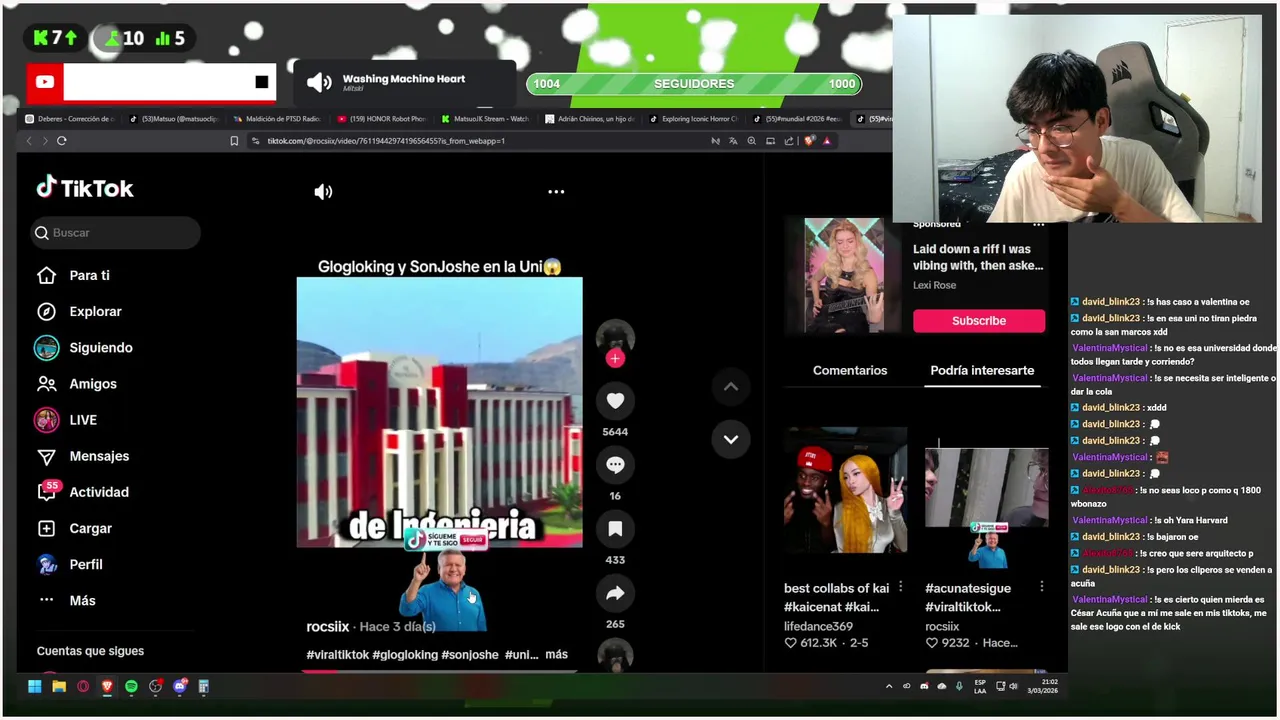The width and height of the screenshot is (1280, 720).
Task: Expand description with más
Action: (556, 655)
